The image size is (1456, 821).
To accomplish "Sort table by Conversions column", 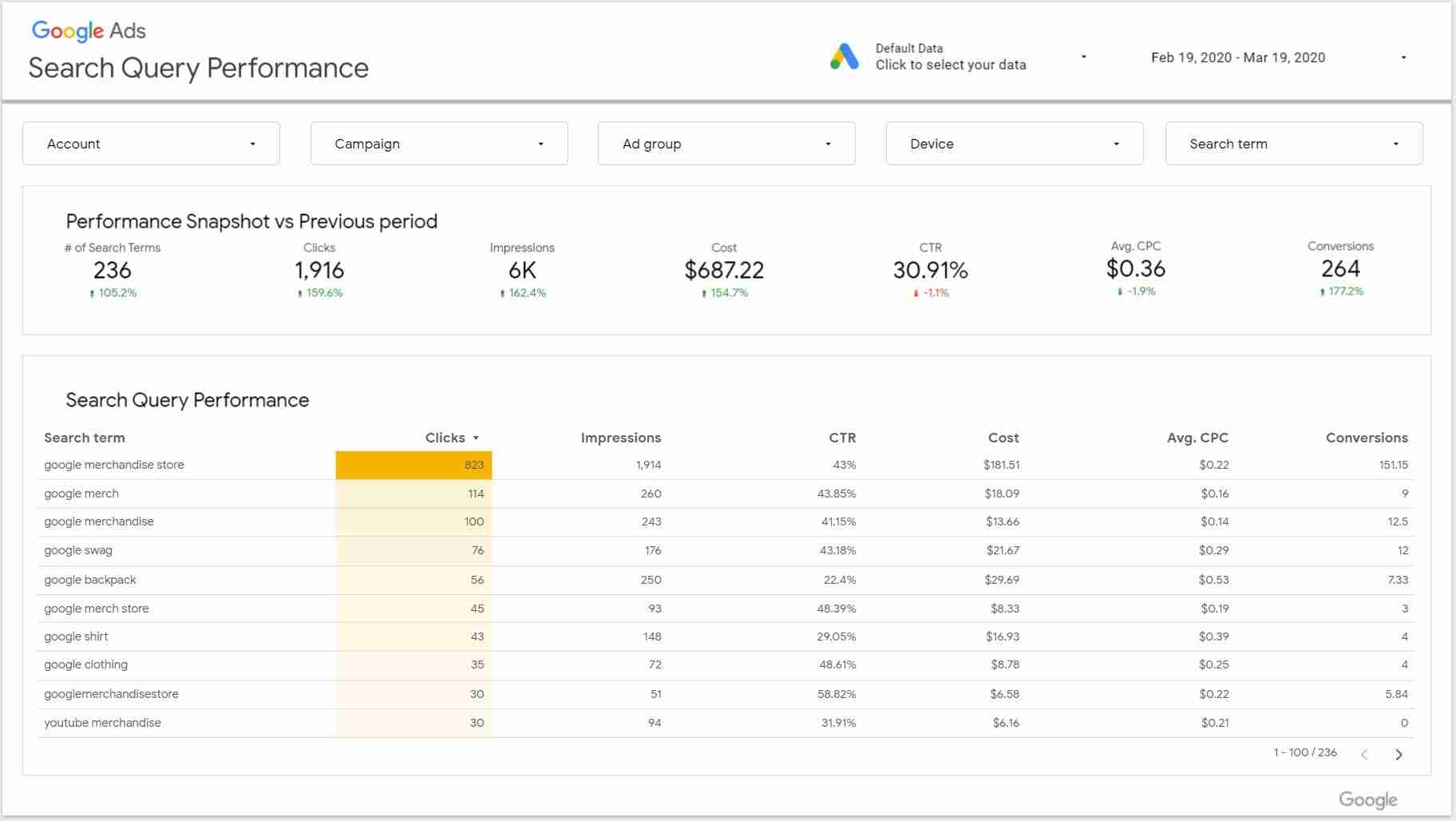I will [x=1367, y=438].
